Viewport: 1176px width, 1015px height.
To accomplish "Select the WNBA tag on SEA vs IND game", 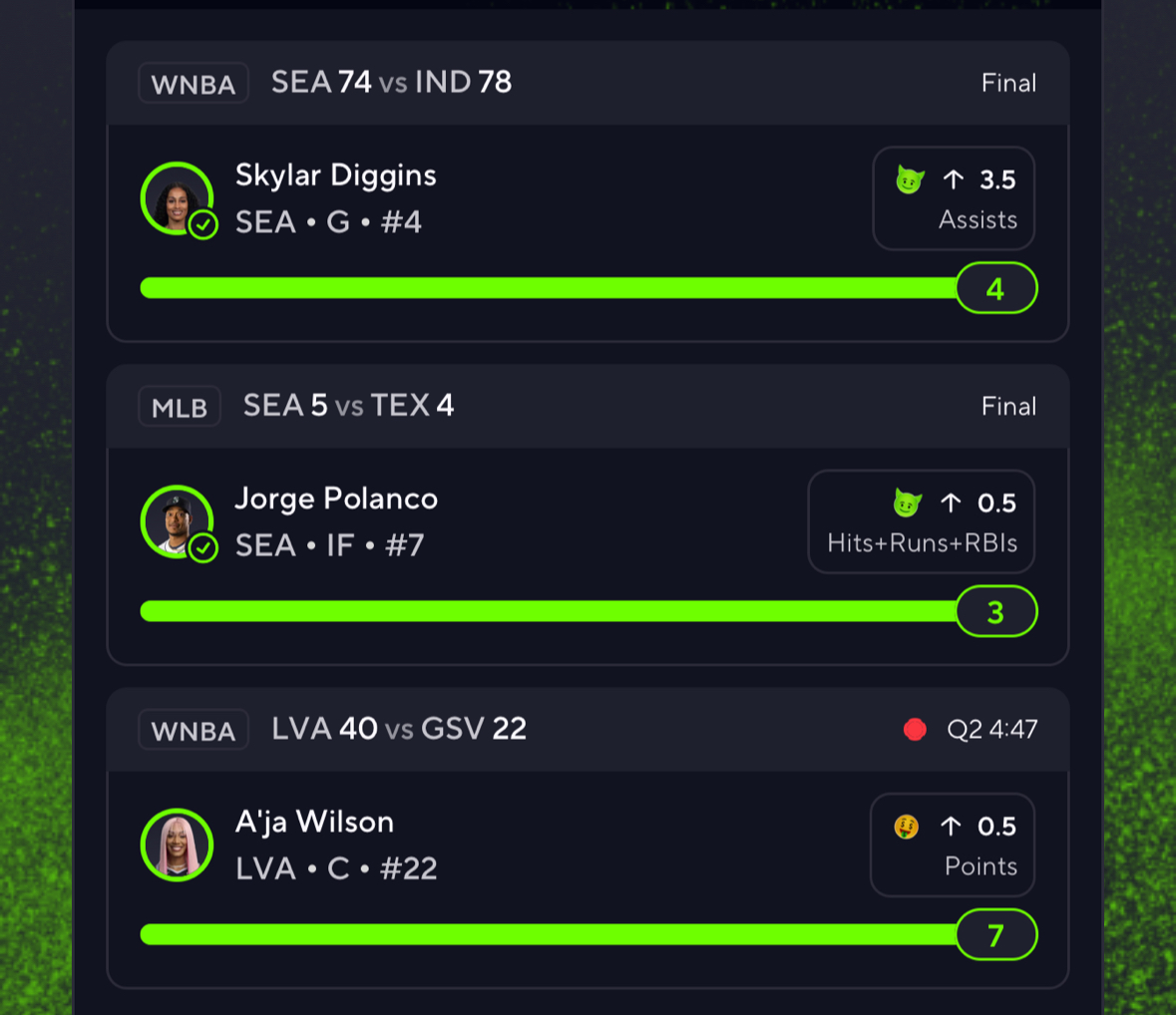I will pos(194,83).
